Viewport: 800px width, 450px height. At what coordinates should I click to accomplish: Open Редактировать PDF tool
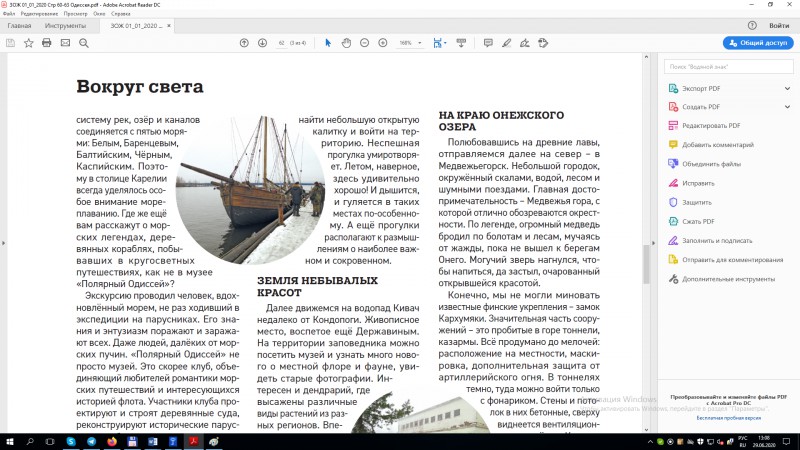(x=705, y=126)
